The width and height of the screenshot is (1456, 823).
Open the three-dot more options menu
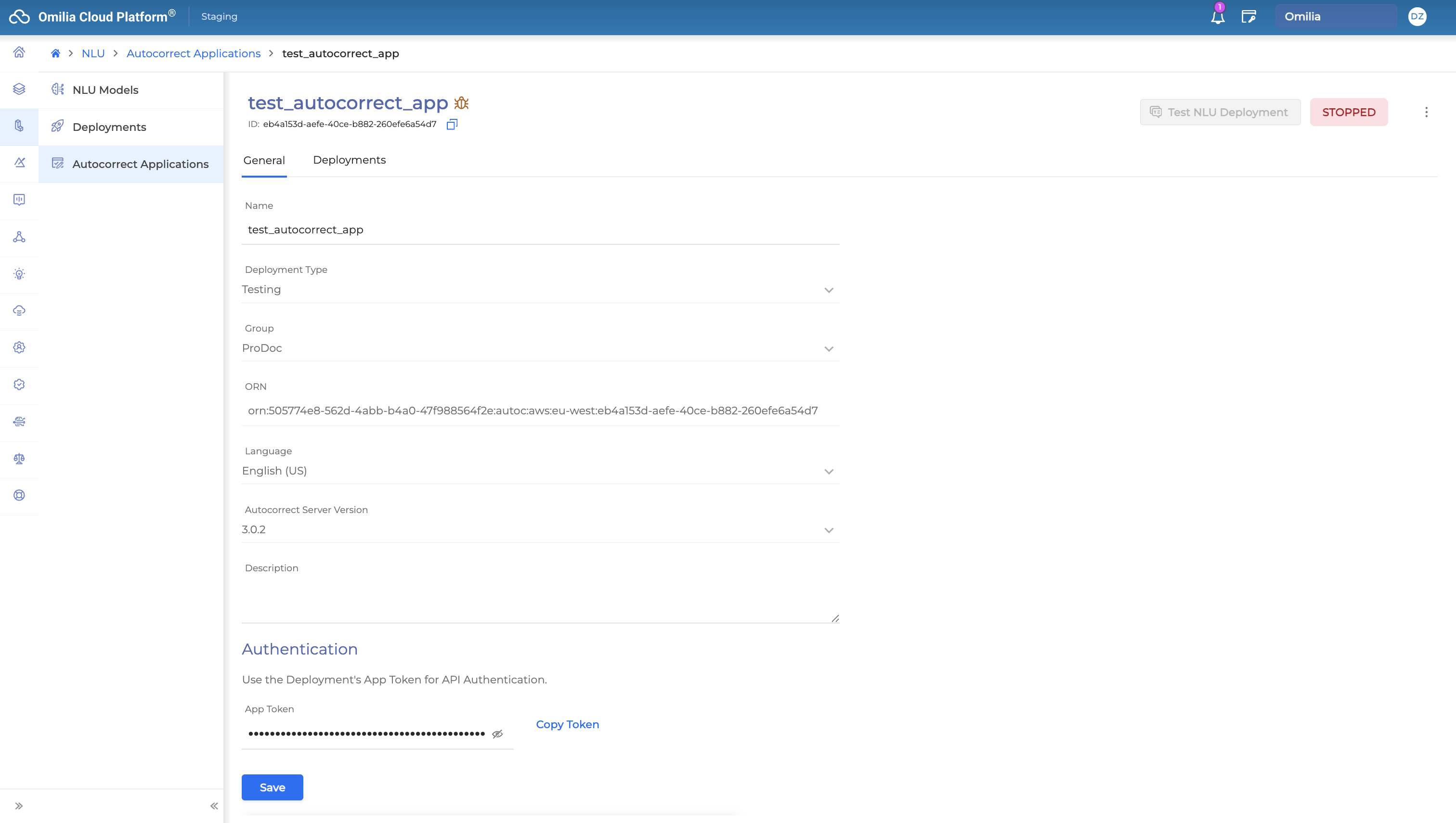(x=1426, y=112)
